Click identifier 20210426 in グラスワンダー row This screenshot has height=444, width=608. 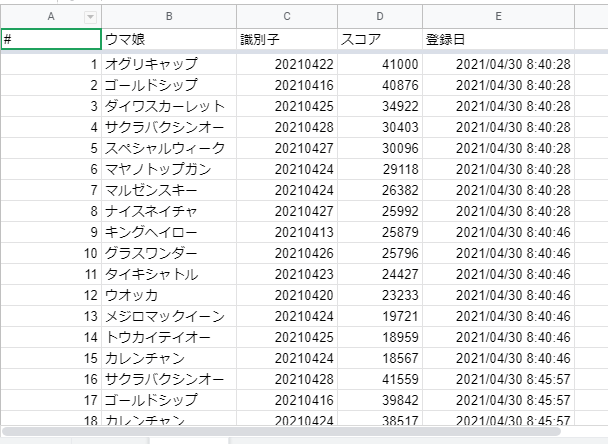point(287,253)
